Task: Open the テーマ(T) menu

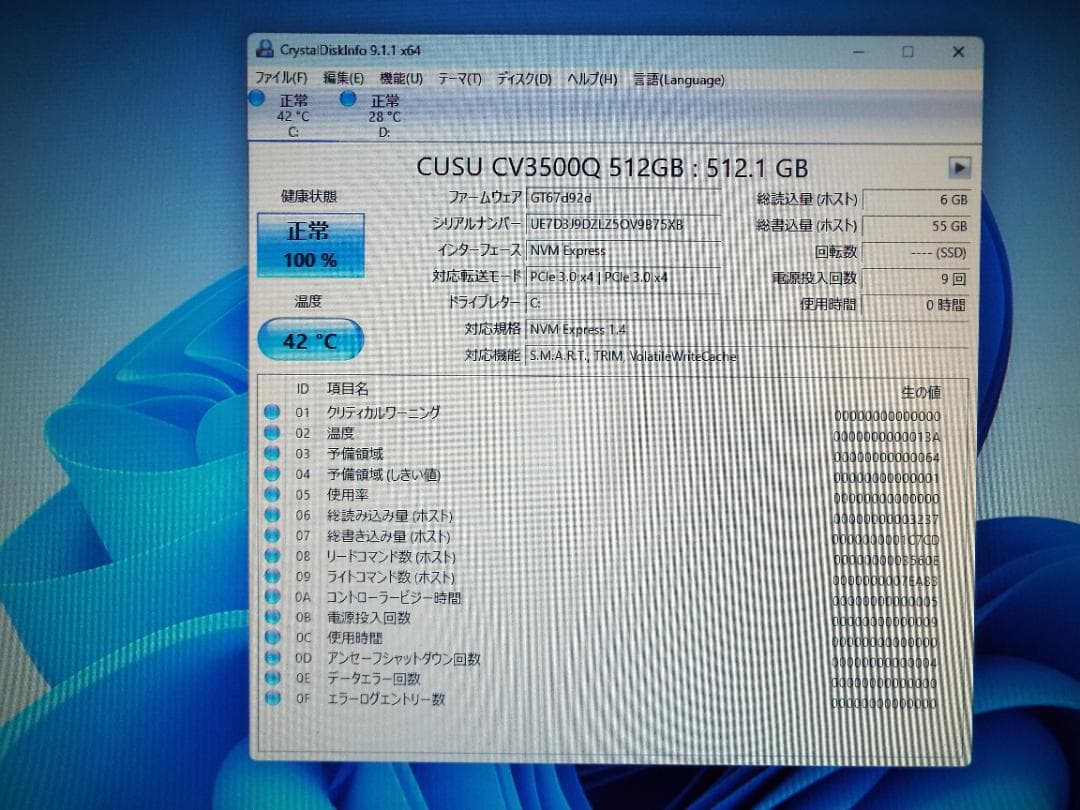Action: point(462,79)
